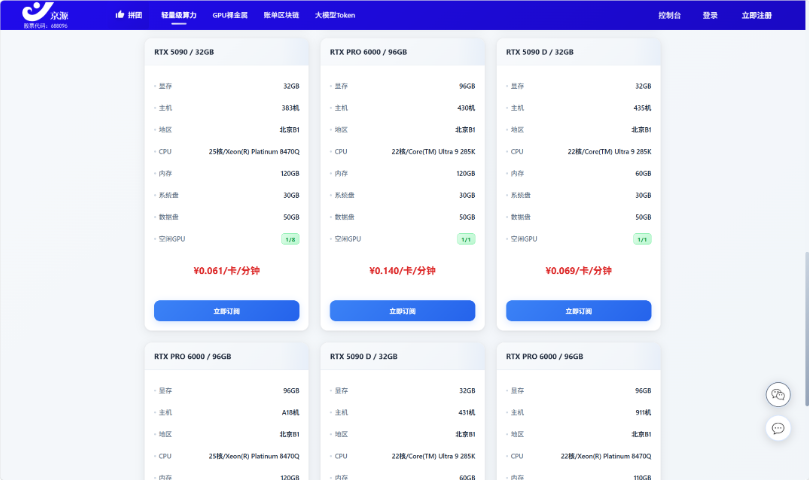This screenshot has width=809, height=480.
Task: Click the thumbs-up 拼团 icon
Action: click(120, 14)
